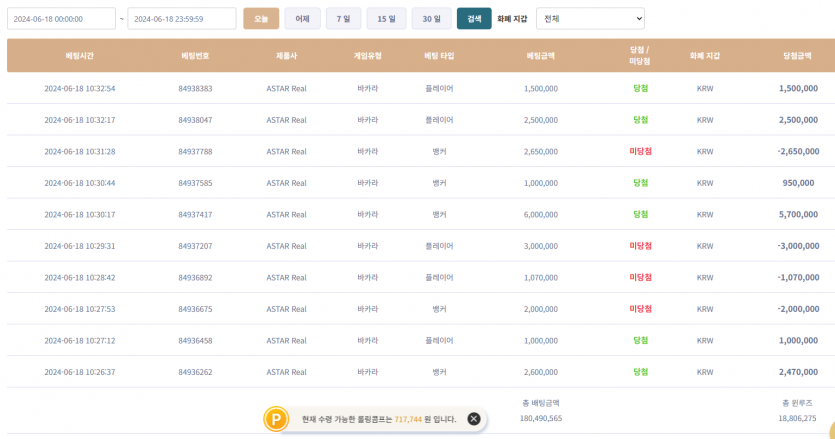835x439 pixels.
Task: Click the 당첨 / 미당첨 column header
Action: click(640, 55)
